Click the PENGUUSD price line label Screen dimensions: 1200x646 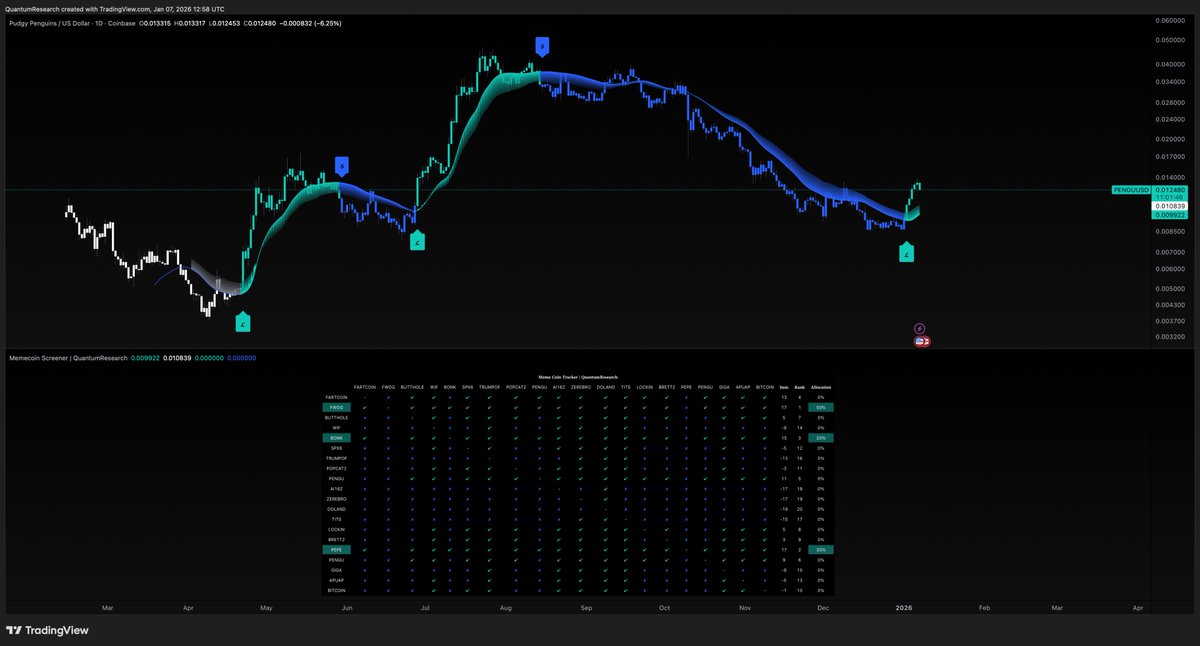[1131, 190]
